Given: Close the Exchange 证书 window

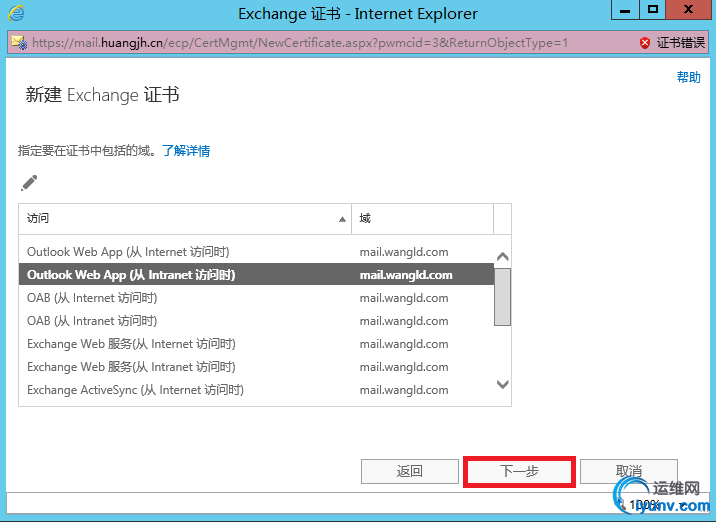Looking at the screenshot, I should [689, 10].
